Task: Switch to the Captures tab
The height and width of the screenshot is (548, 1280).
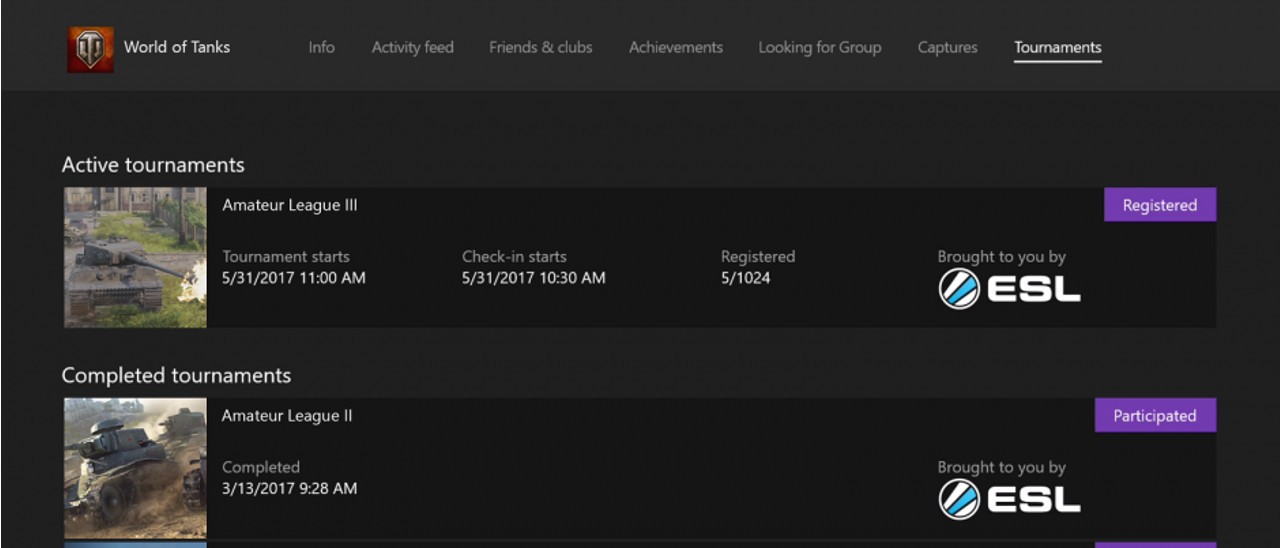Action: [x=947, y=47]
